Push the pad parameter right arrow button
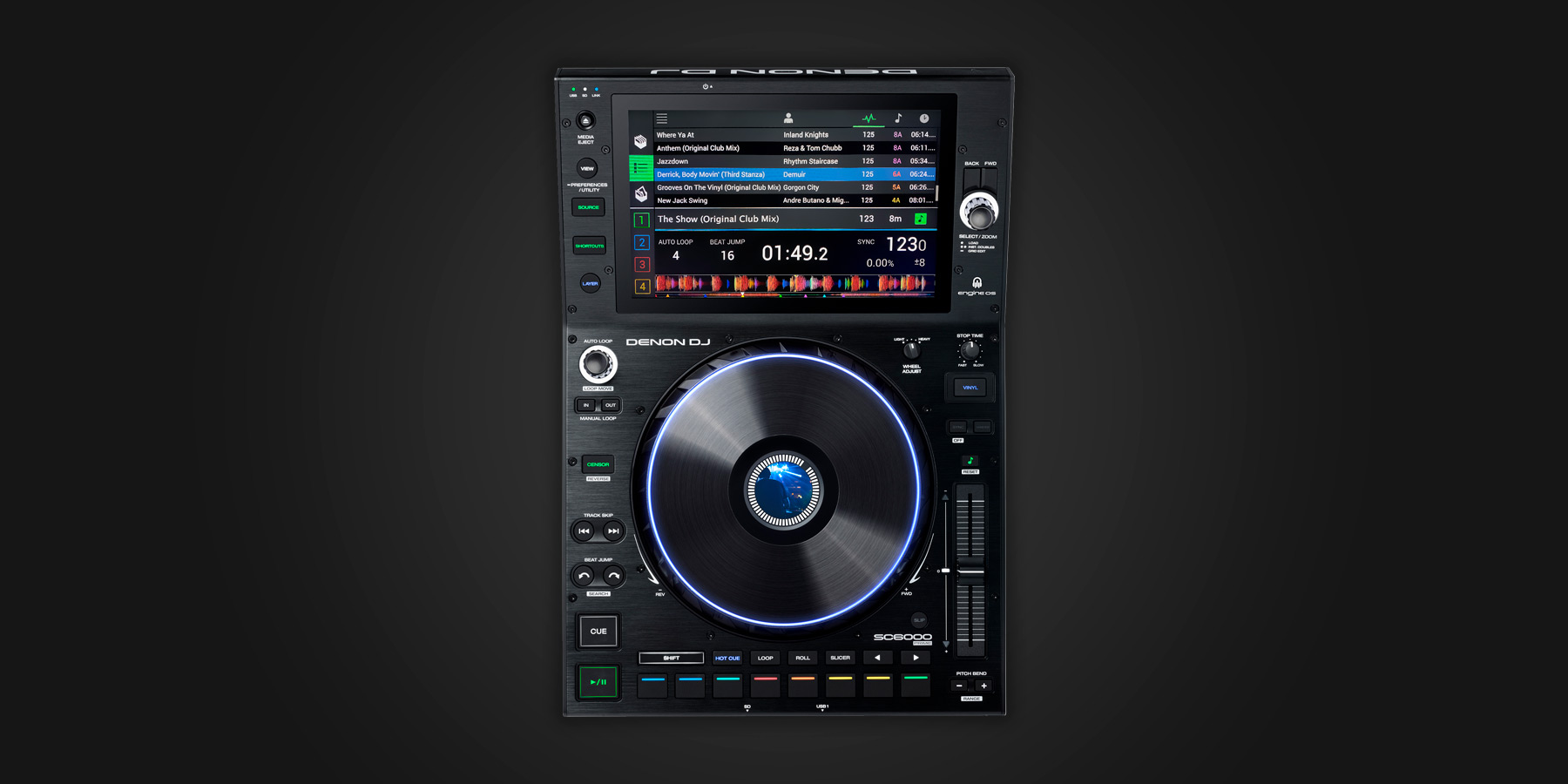This screenshot has height=784, width=1568. coord(916,658)
